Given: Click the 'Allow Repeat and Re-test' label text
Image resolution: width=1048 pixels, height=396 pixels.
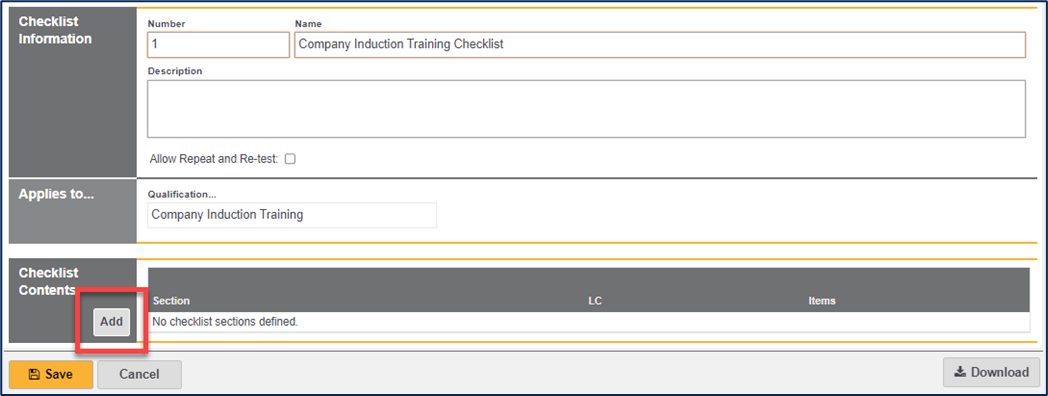Looking at the screenshot, I should 214,160.
